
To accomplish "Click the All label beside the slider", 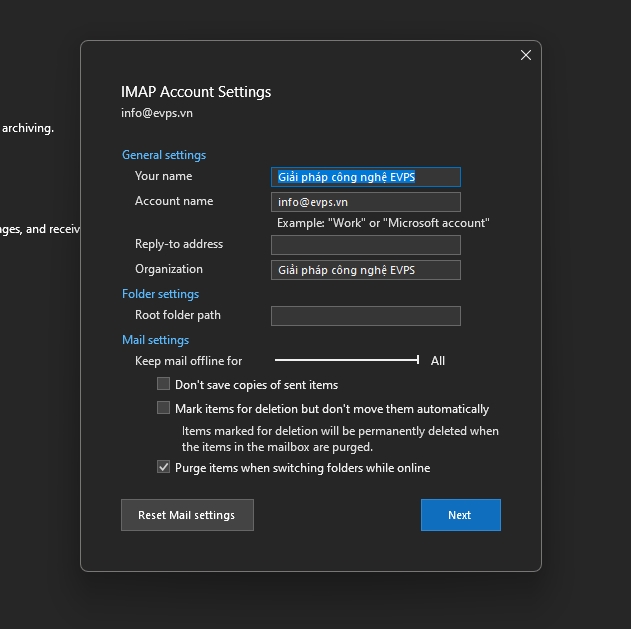I will pyautogui.click(x=438, y=361).
